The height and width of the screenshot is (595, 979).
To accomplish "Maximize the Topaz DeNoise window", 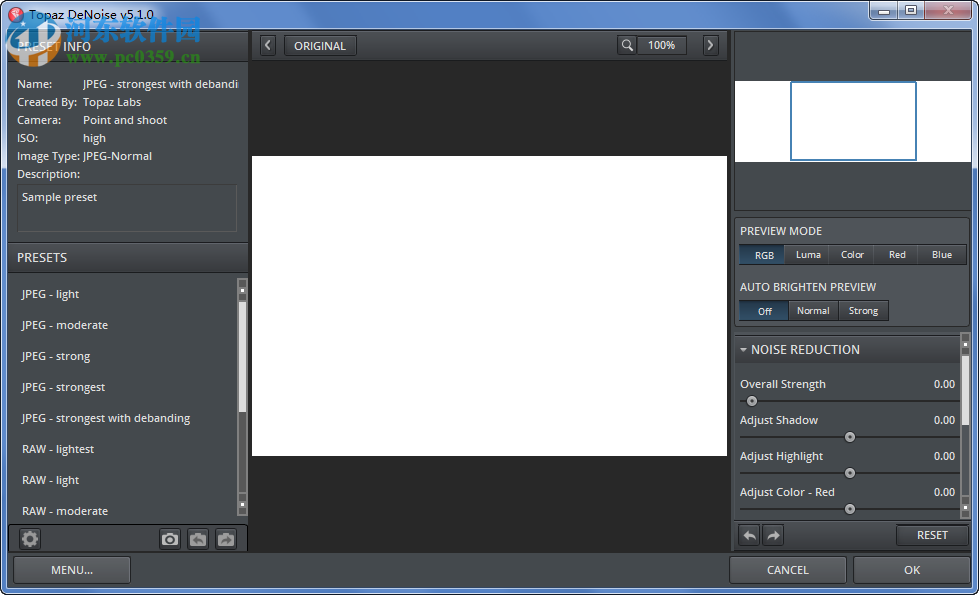I will click(911, 11).
